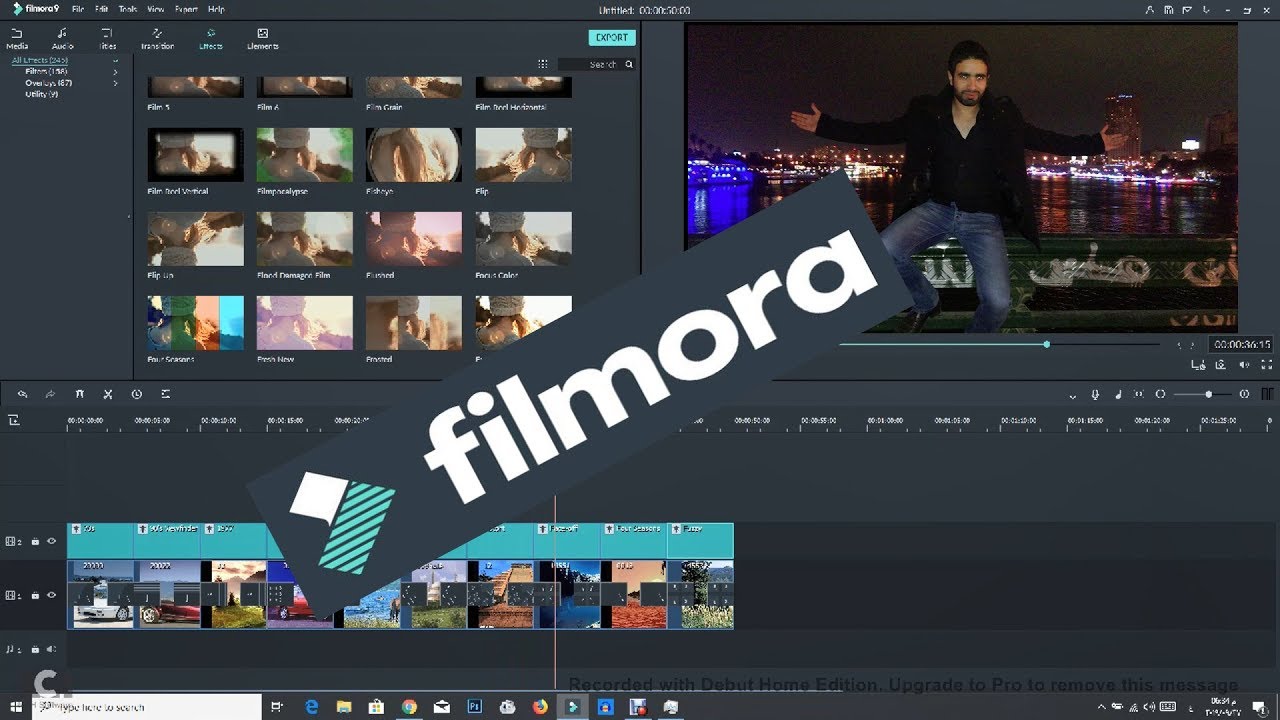Screen dimensions: 1280x720
Task: Toggle lock on video track 1
Action: click(x=35, y=595)
